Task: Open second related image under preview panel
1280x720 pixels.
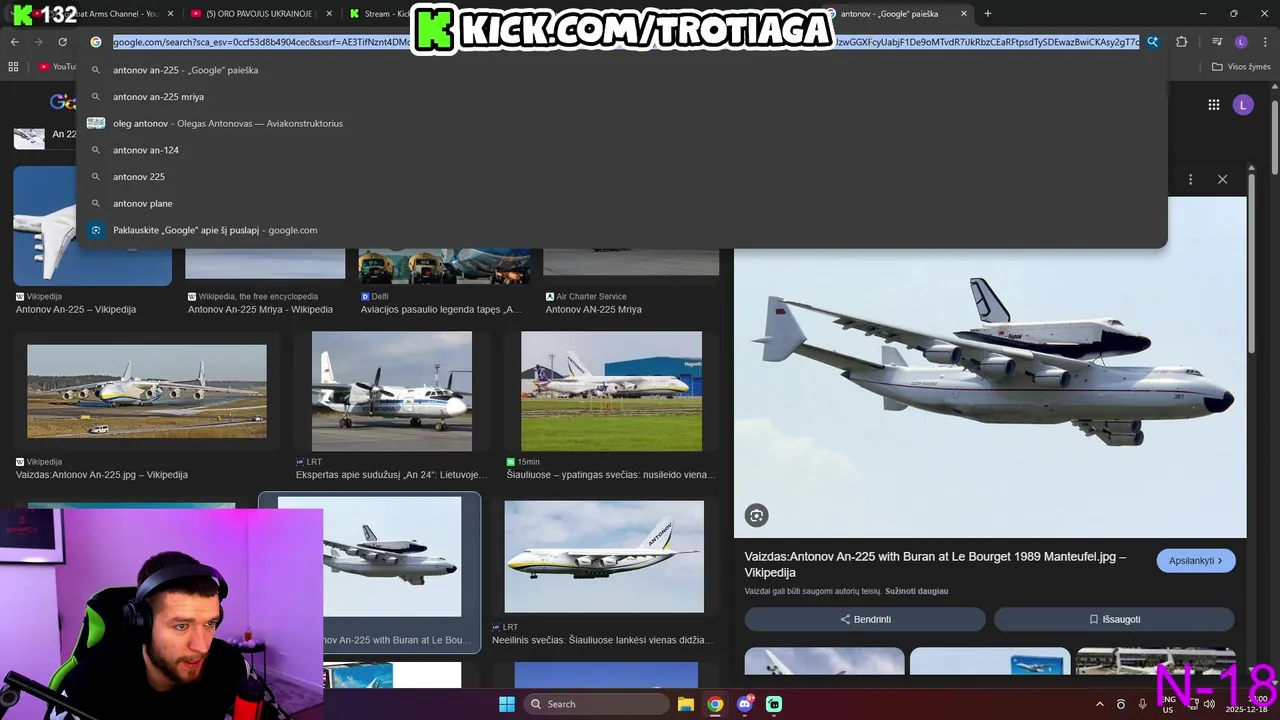Action: pyautogui.click(x=990, y=661)
